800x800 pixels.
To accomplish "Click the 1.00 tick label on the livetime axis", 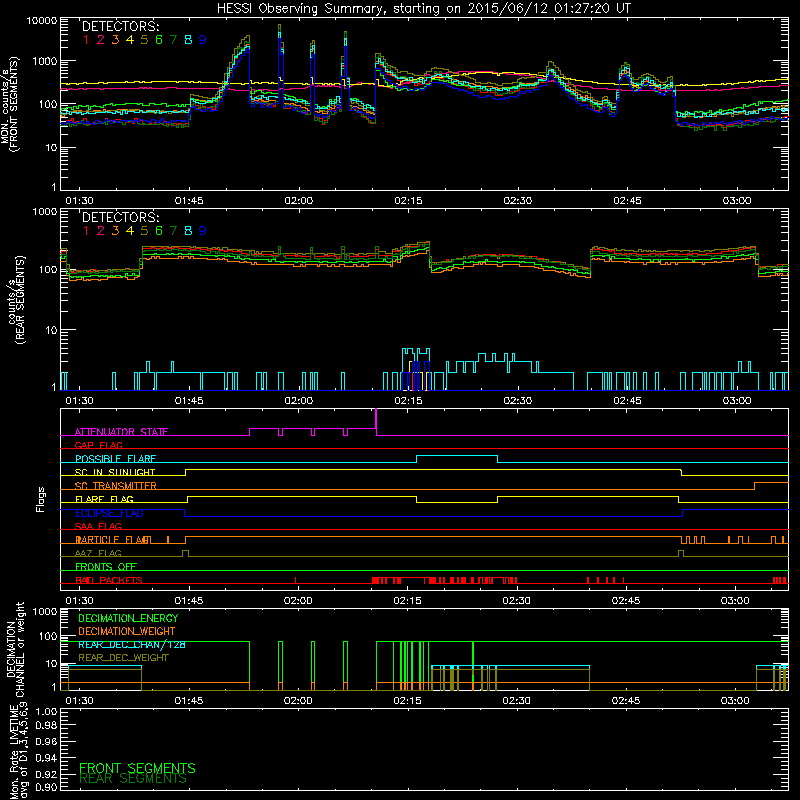I will [46, 712].
